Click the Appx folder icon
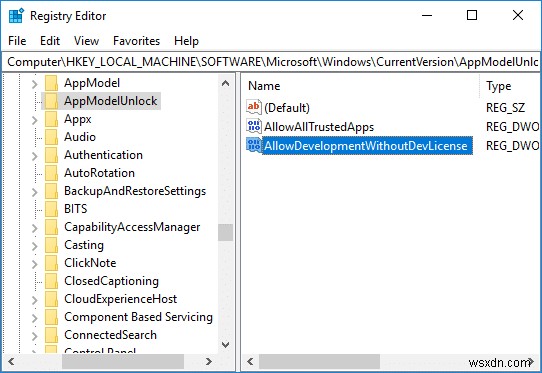Viewport: 542px width, 373px height. tap(51, 119)
